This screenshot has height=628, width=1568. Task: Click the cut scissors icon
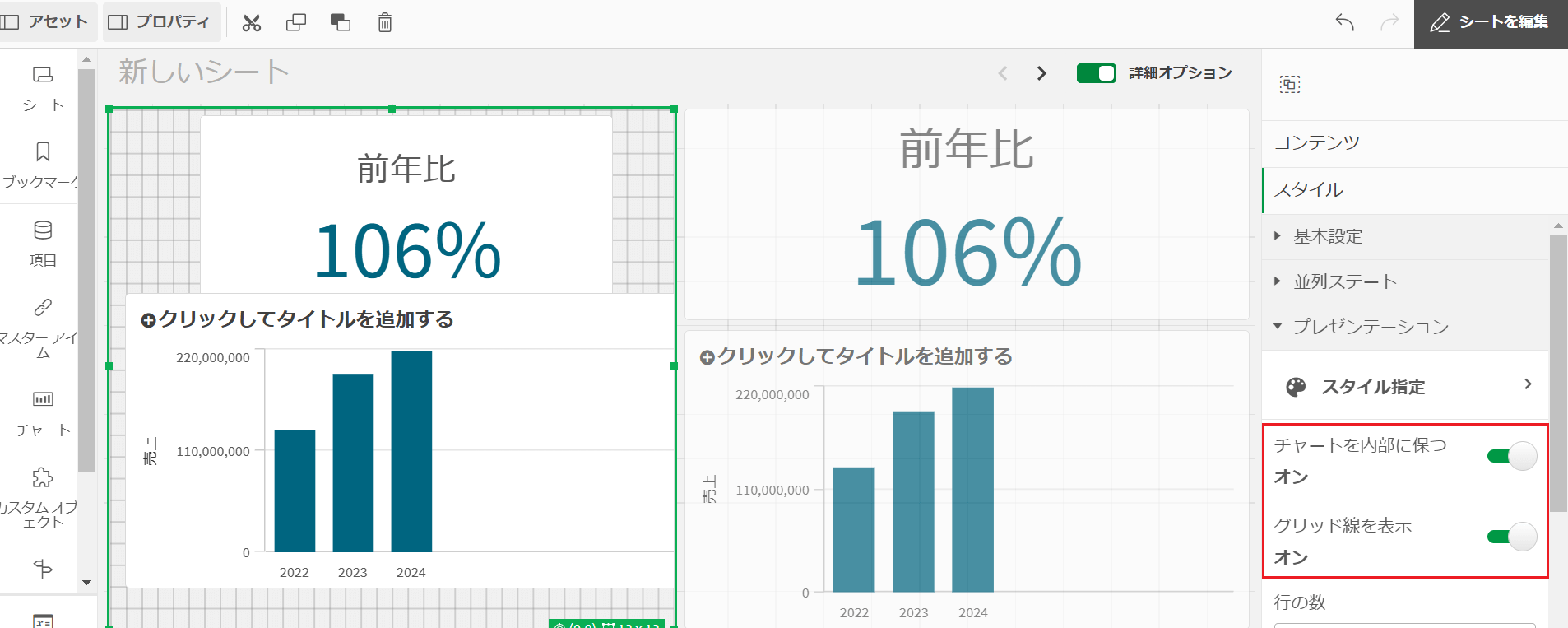252,23
